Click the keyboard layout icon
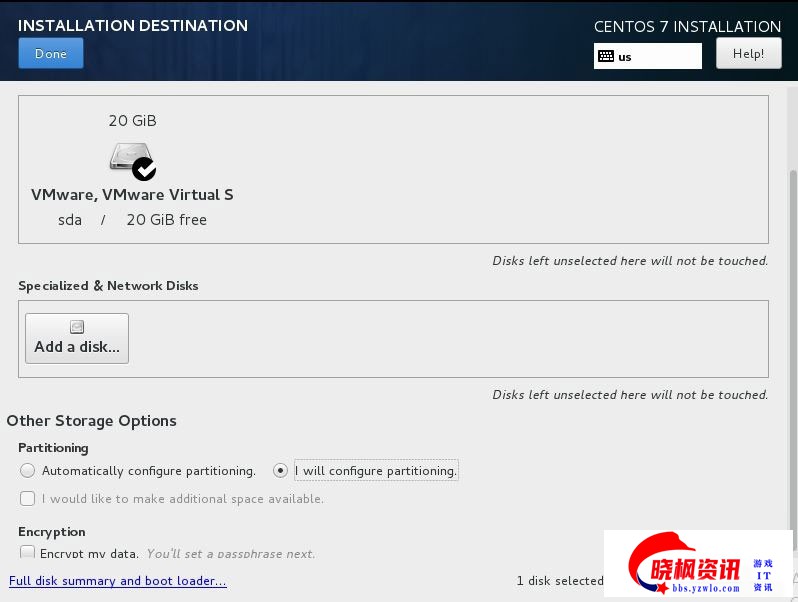This screenshot has height=602, width=798. click(606, 56)
